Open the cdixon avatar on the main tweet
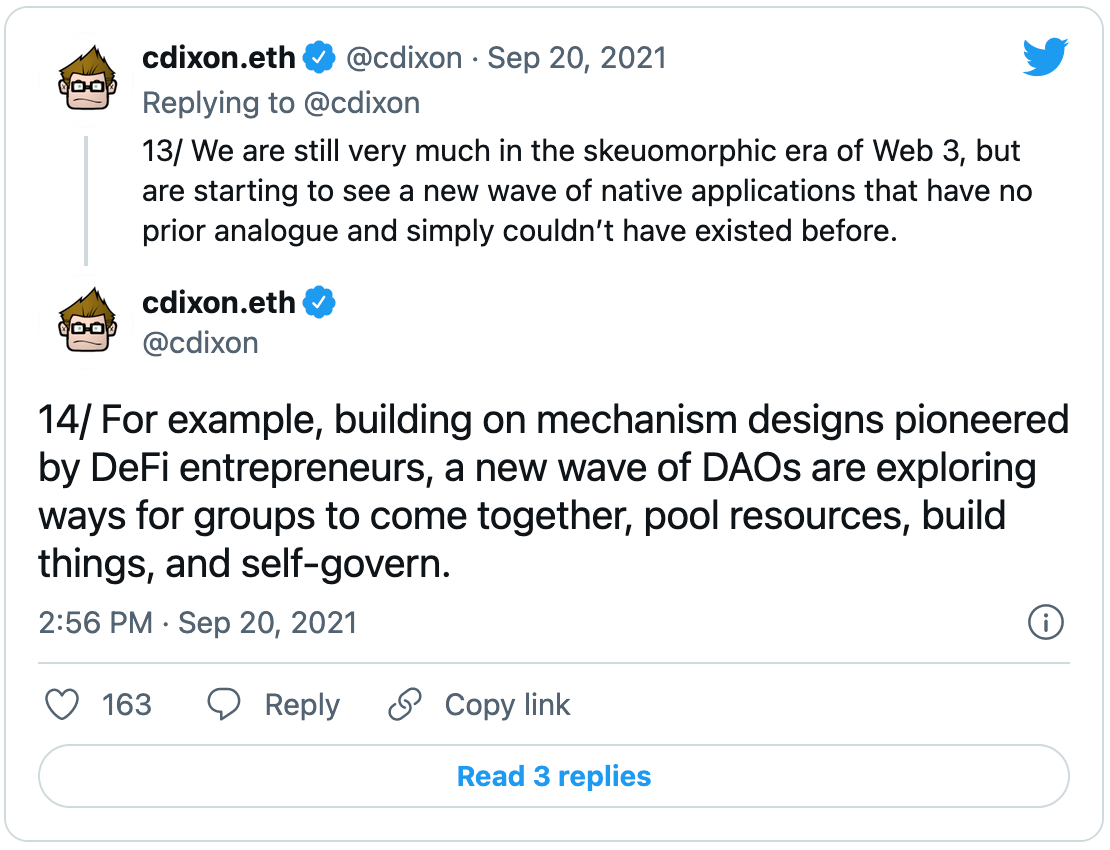The width and height of the screenshot is (1110, 850). 87,321
